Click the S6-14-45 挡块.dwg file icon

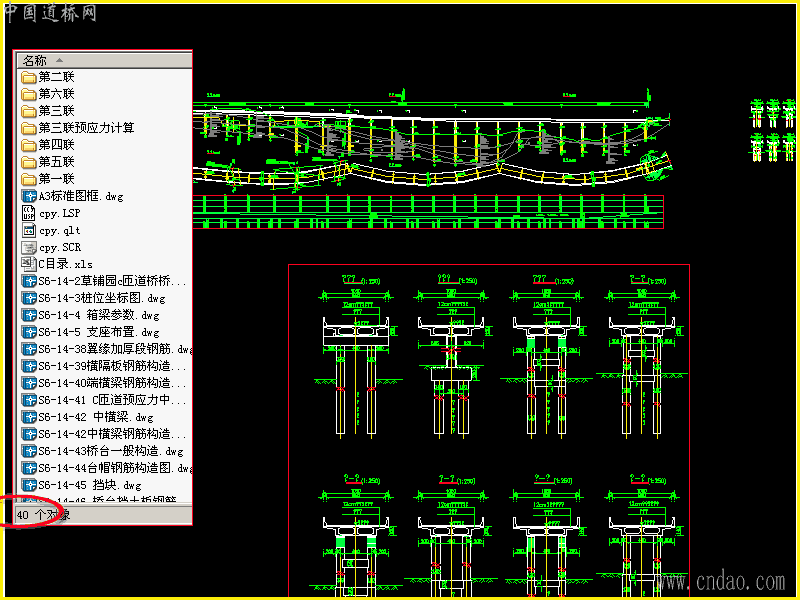29,485
